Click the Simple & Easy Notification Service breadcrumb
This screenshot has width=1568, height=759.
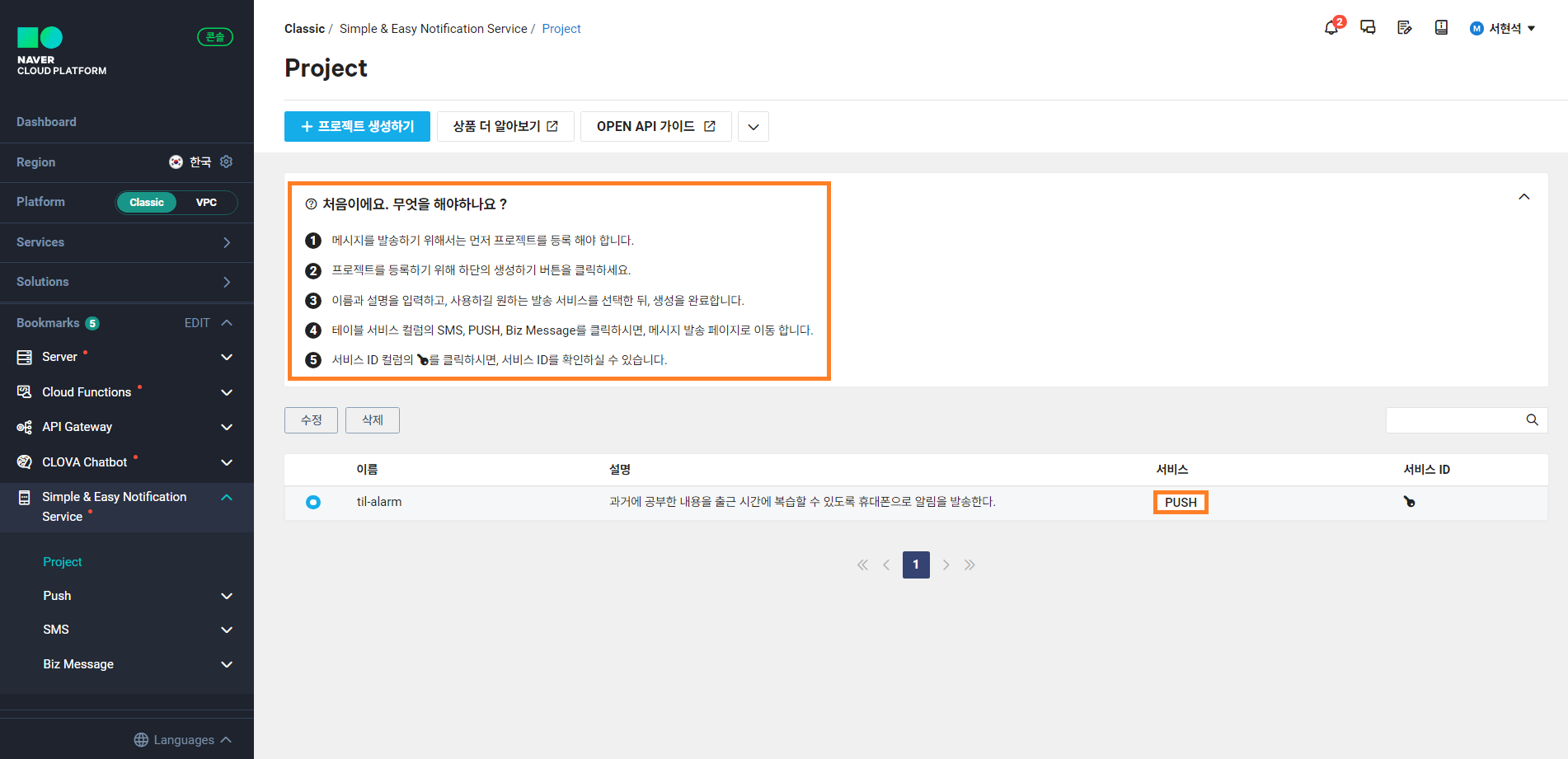pyautogui.click(x=434, y=29)
